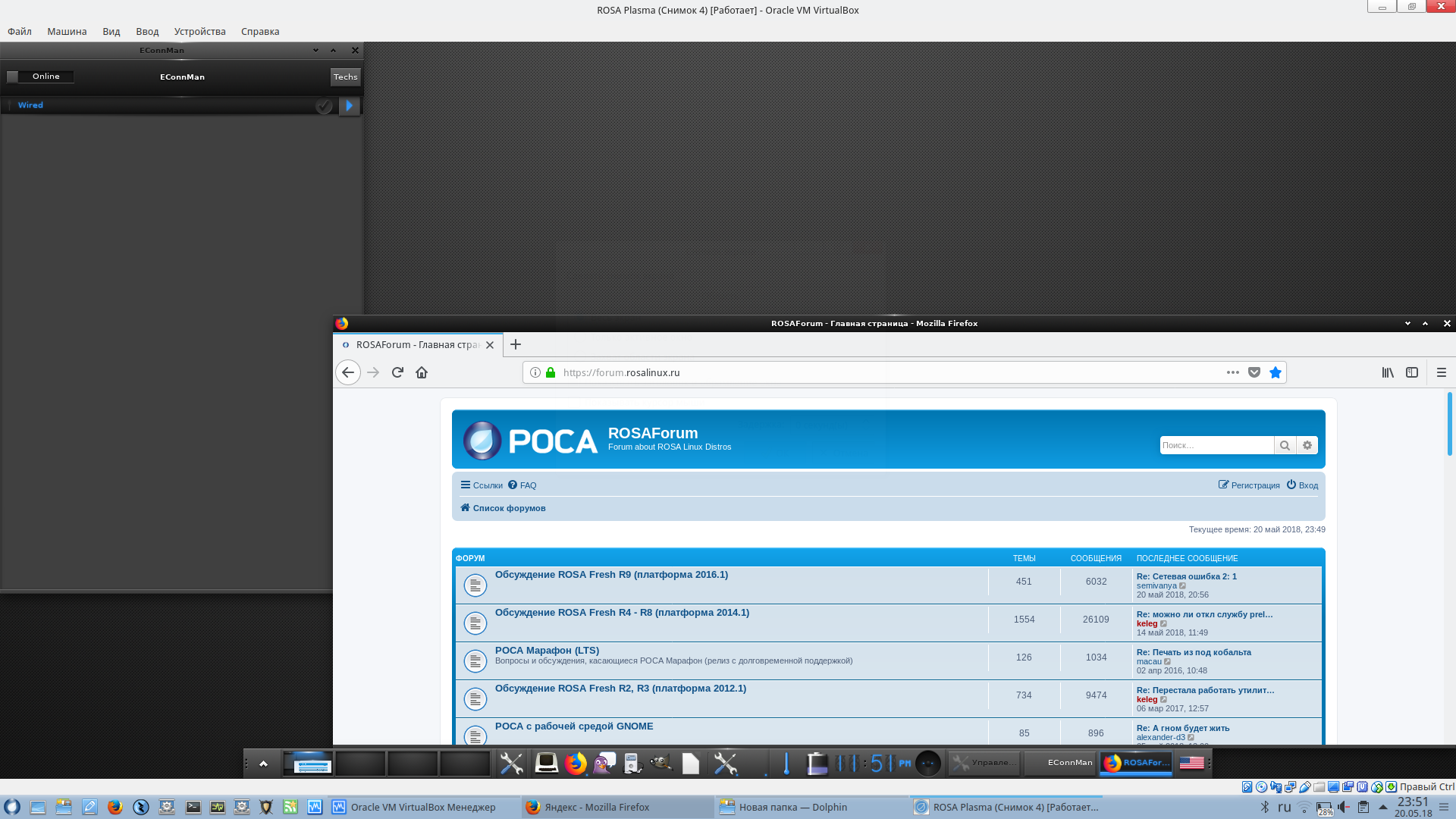This screenshot has height=819, width=1456.
Task: Open forum advanced search gear icon
Action: pyautogui.click(x=1307, y=445)
